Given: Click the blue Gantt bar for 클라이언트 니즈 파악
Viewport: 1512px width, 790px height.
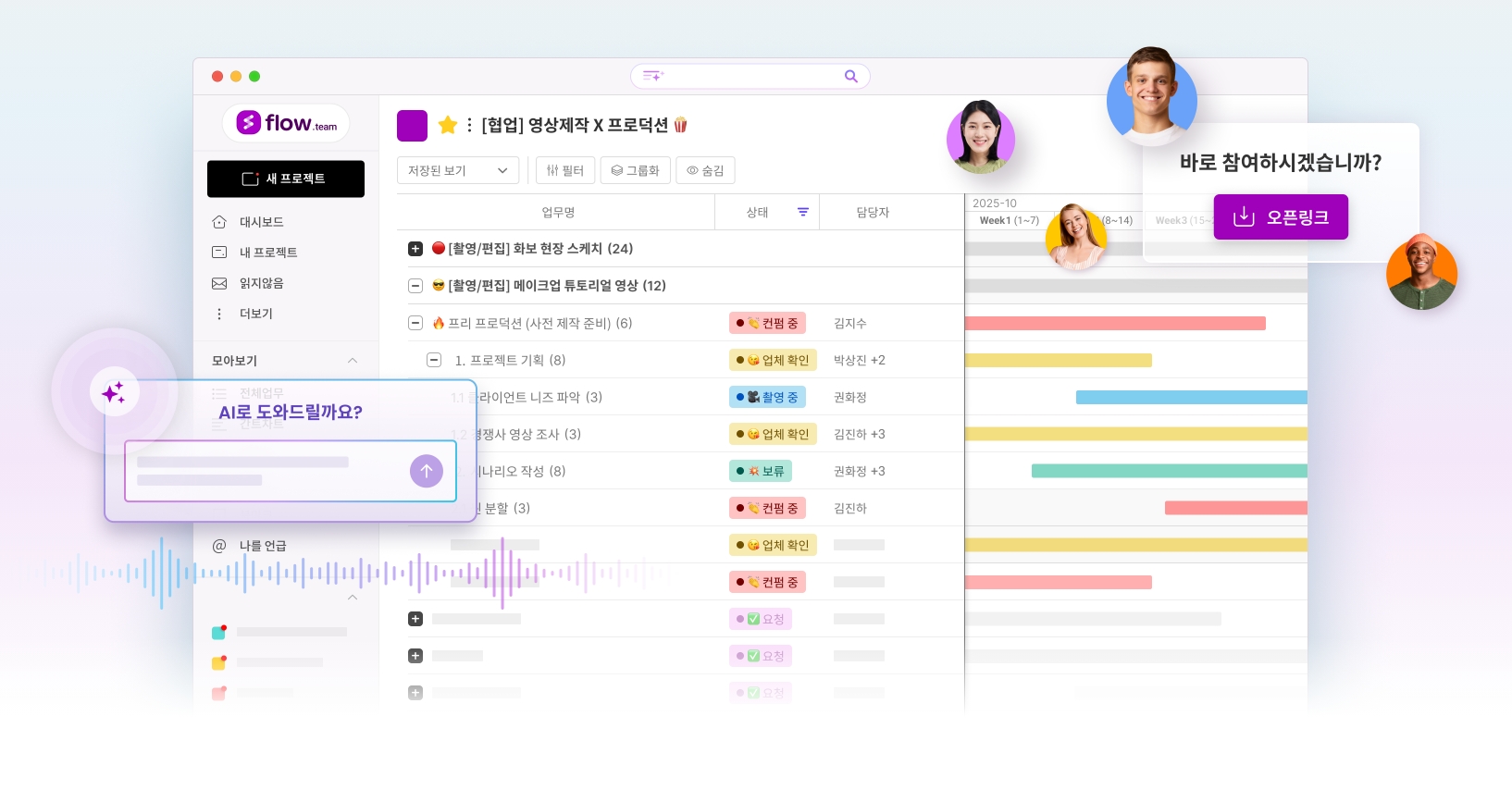Looking at the screenshot, I should [1192, 397].
